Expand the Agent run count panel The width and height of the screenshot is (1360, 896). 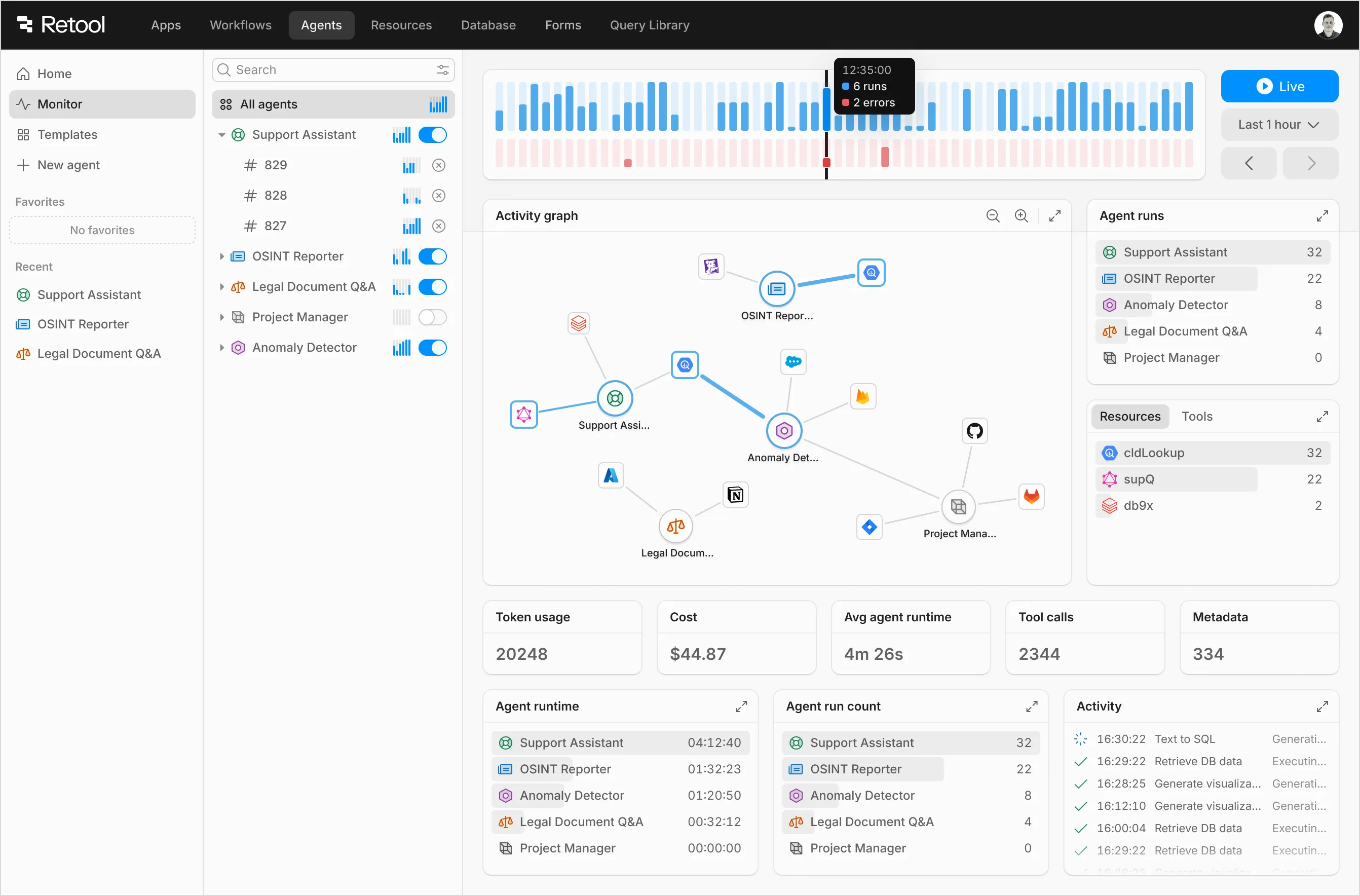[x=1032, y=706]
